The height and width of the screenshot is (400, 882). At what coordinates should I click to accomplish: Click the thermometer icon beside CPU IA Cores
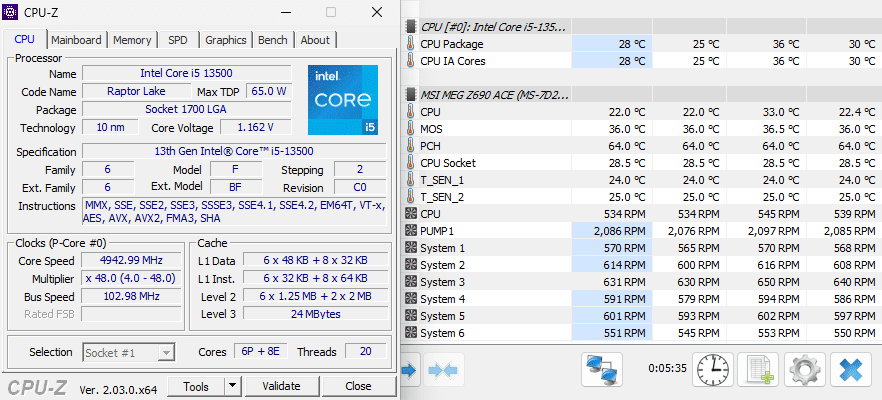[410, 61]
